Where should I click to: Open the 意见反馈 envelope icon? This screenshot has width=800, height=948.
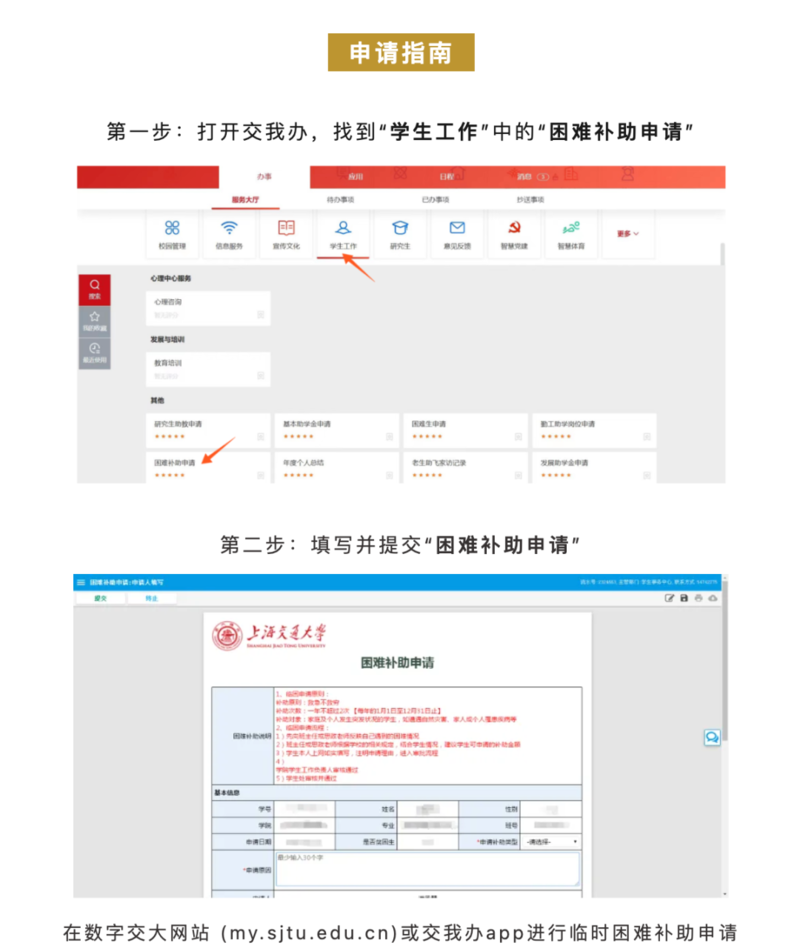[x=457, y=234]
